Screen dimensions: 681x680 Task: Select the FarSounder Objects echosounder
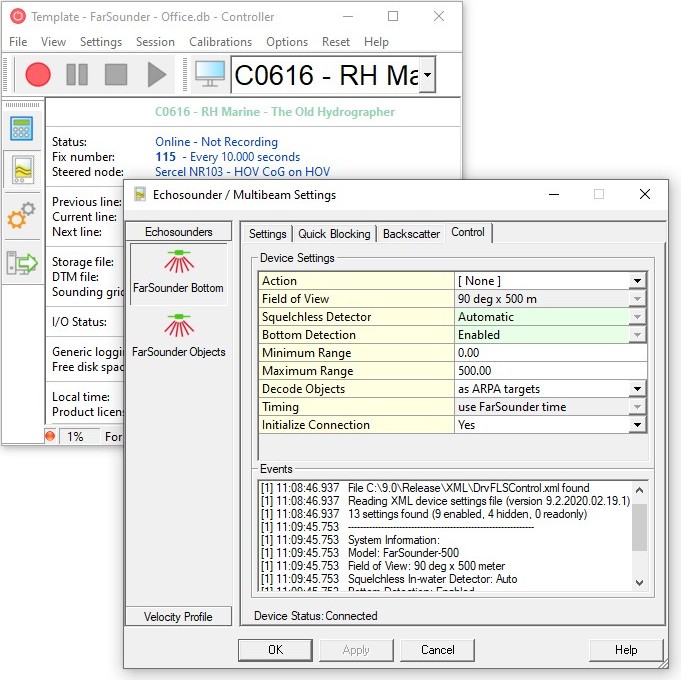[179, 334]
